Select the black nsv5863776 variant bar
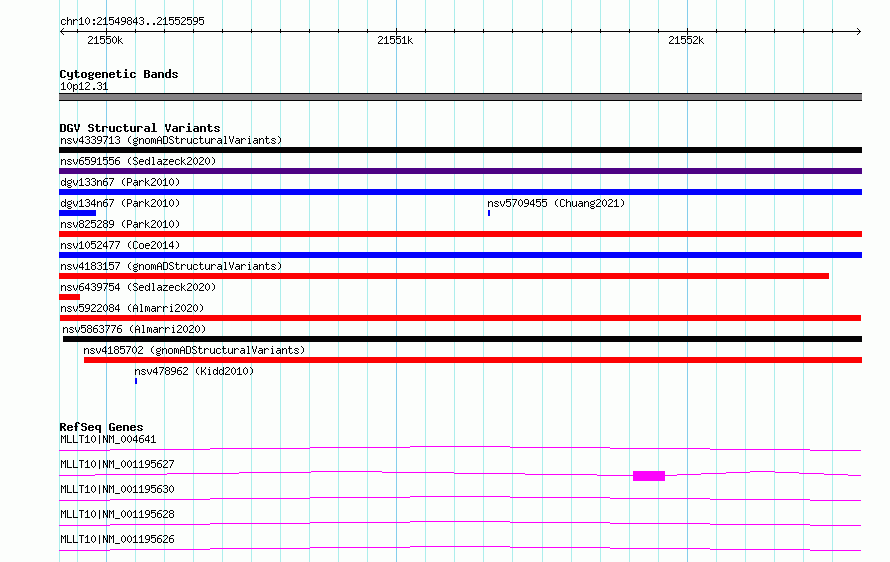 pyautogui.click(x=462, y=339)
